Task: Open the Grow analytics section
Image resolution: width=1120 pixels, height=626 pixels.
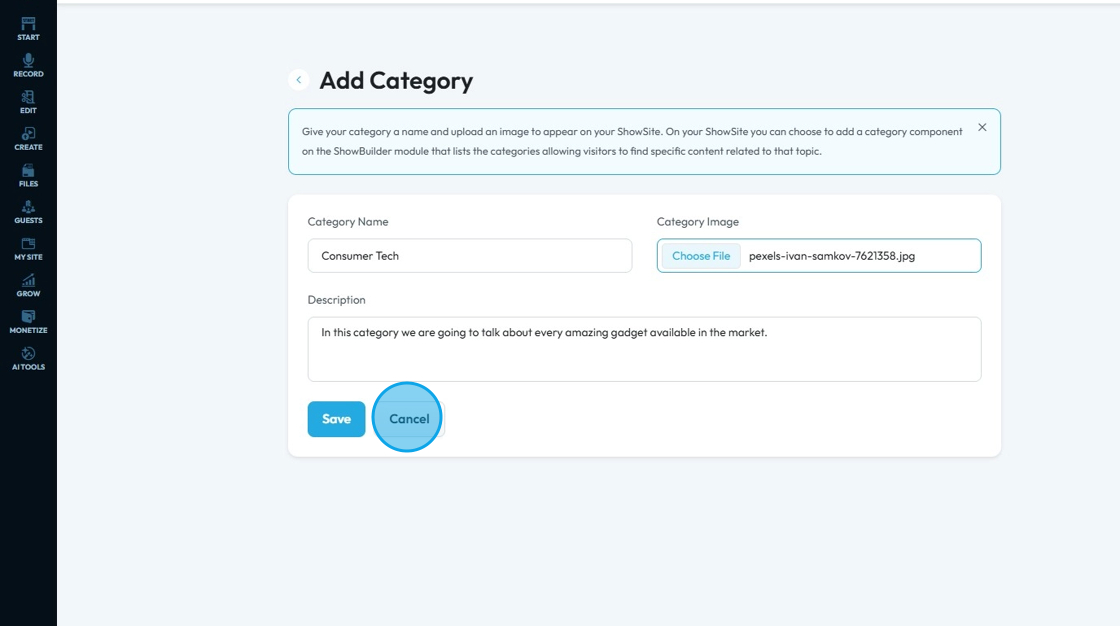Action: pyautogui.click(x=28, y=285)
